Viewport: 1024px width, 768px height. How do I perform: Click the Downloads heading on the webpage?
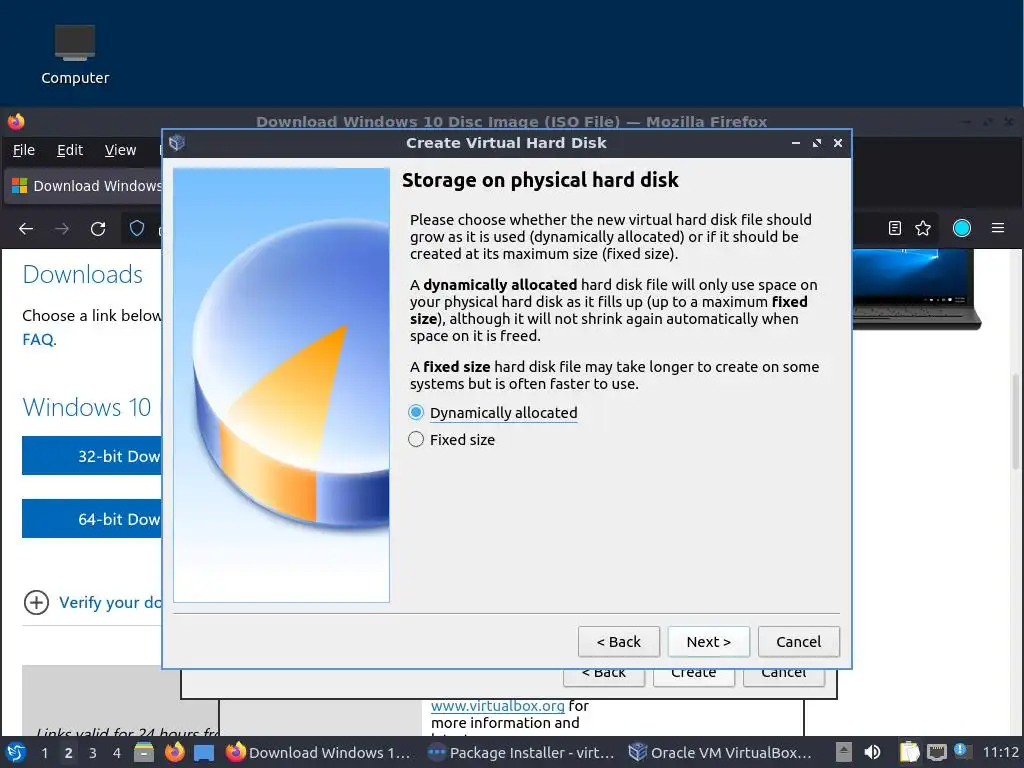(82, 274)
